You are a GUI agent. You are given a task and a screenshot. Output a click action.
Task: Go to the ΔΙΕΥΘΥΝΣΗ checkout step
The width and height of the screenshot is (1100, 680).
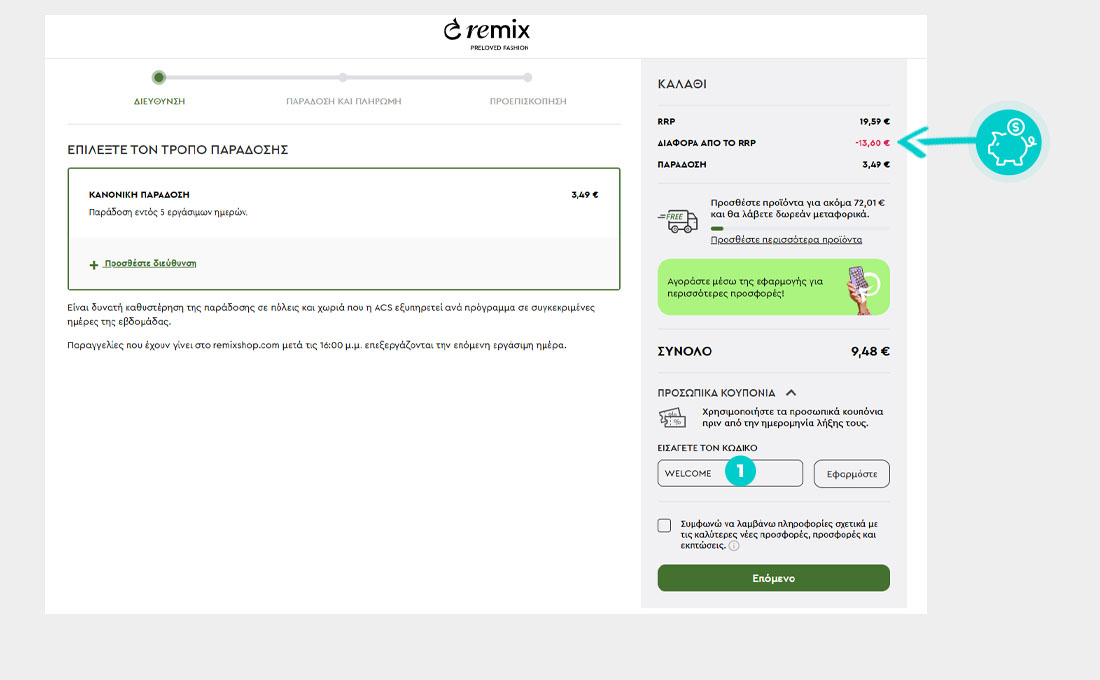click(x=159, y=89)
